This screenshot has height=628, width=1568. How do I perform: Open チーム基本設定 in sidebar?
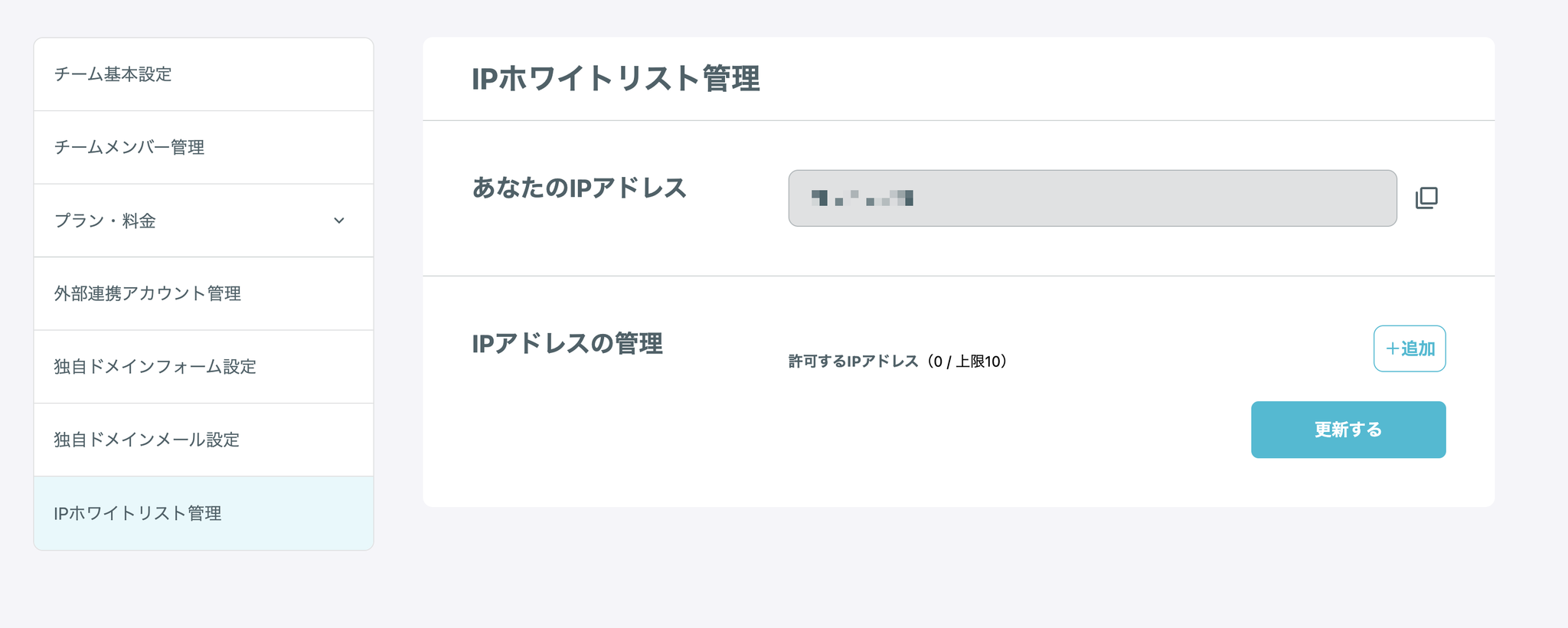tap(113, 74)
